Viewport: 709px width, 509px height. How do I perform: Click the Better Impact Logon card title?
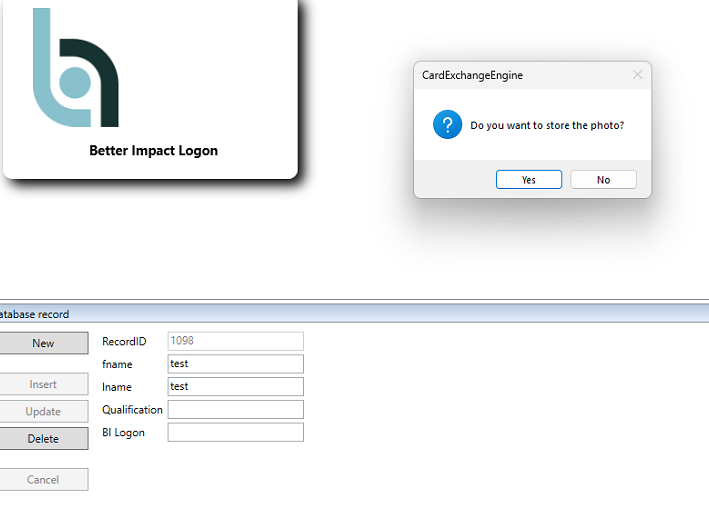click(x=153, y=151)
